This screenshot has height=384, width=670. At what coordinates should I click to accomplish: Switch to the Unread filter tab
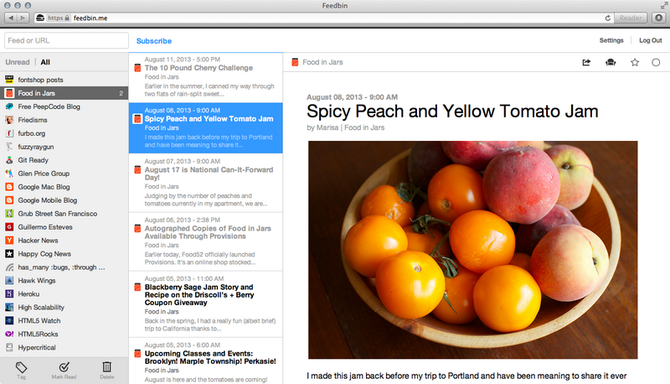(x=18, y=62)
